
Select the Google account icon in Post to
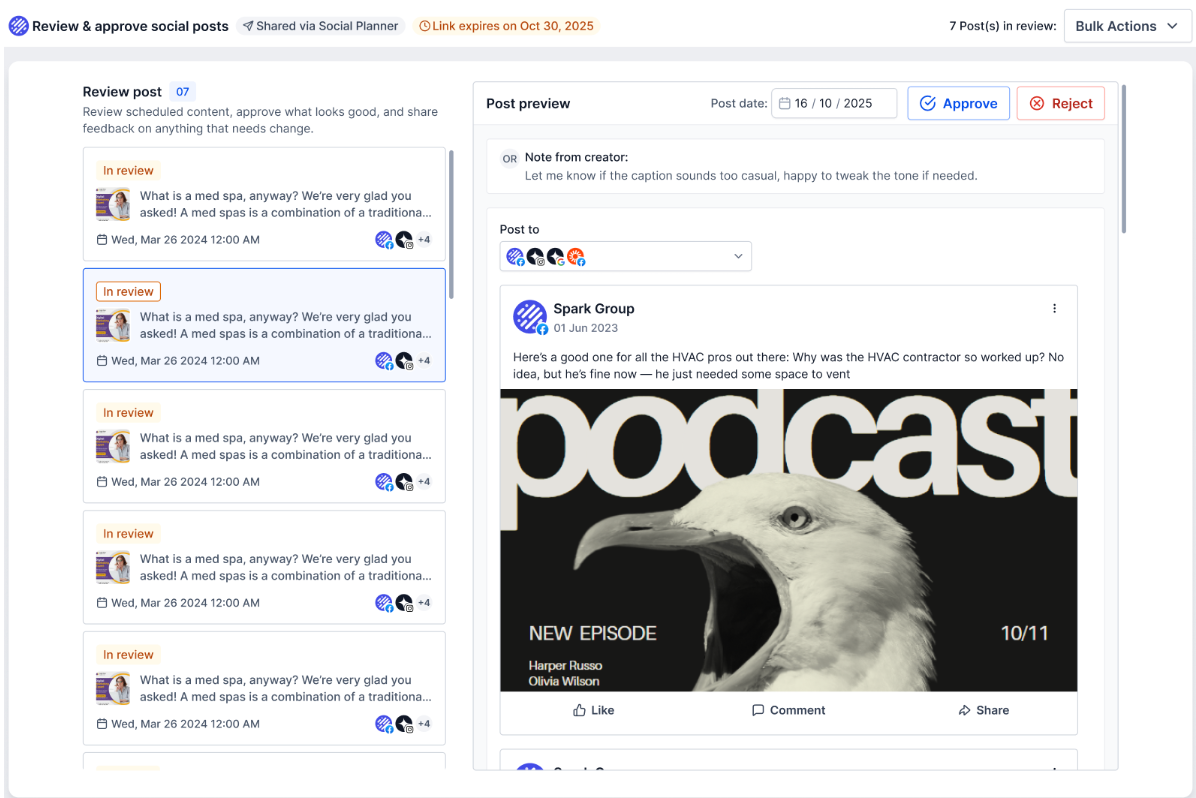(556, 256)
